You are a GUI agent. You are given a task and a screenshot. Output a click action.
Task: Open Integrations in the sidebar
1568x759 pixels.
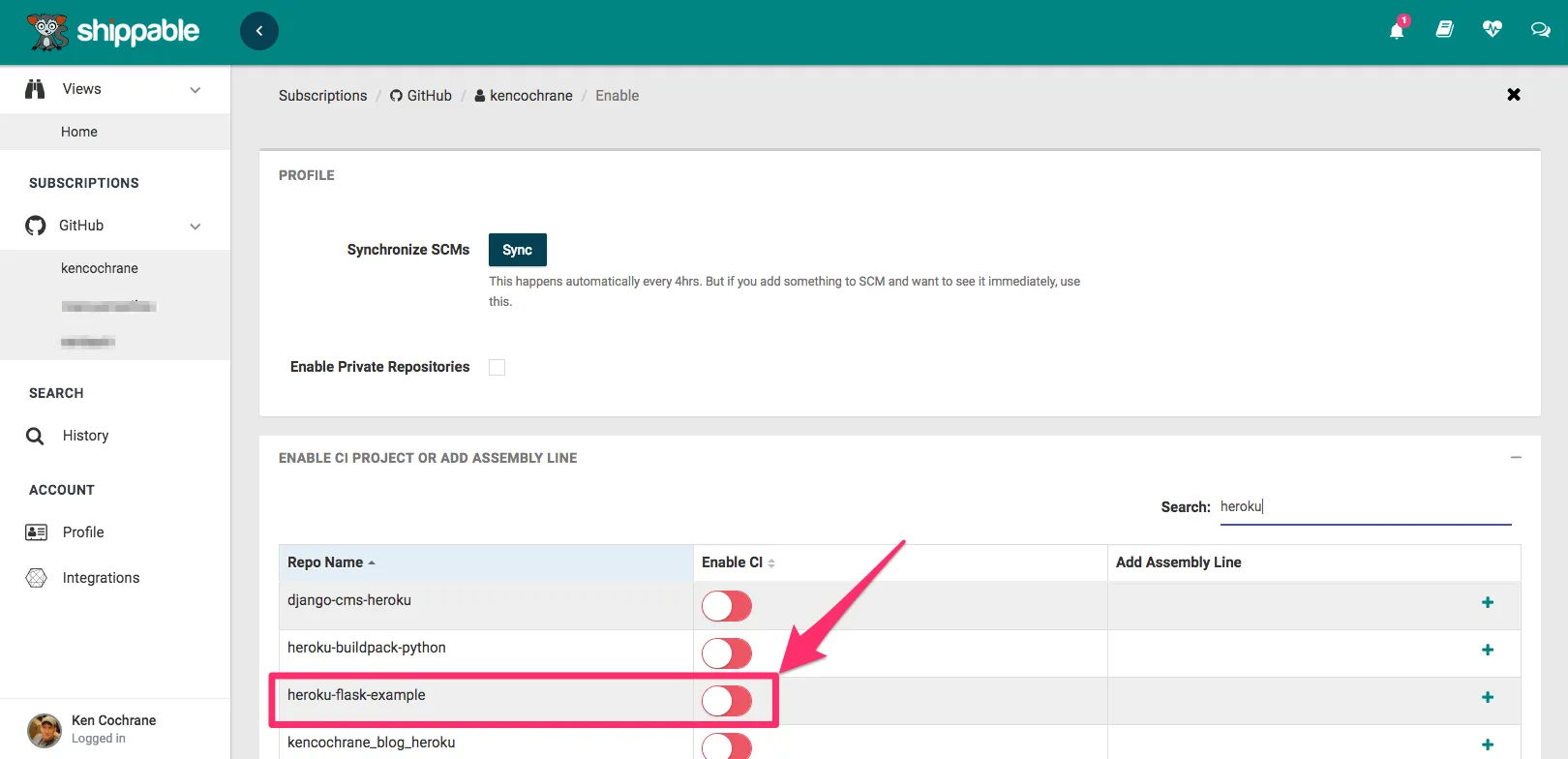102,578
